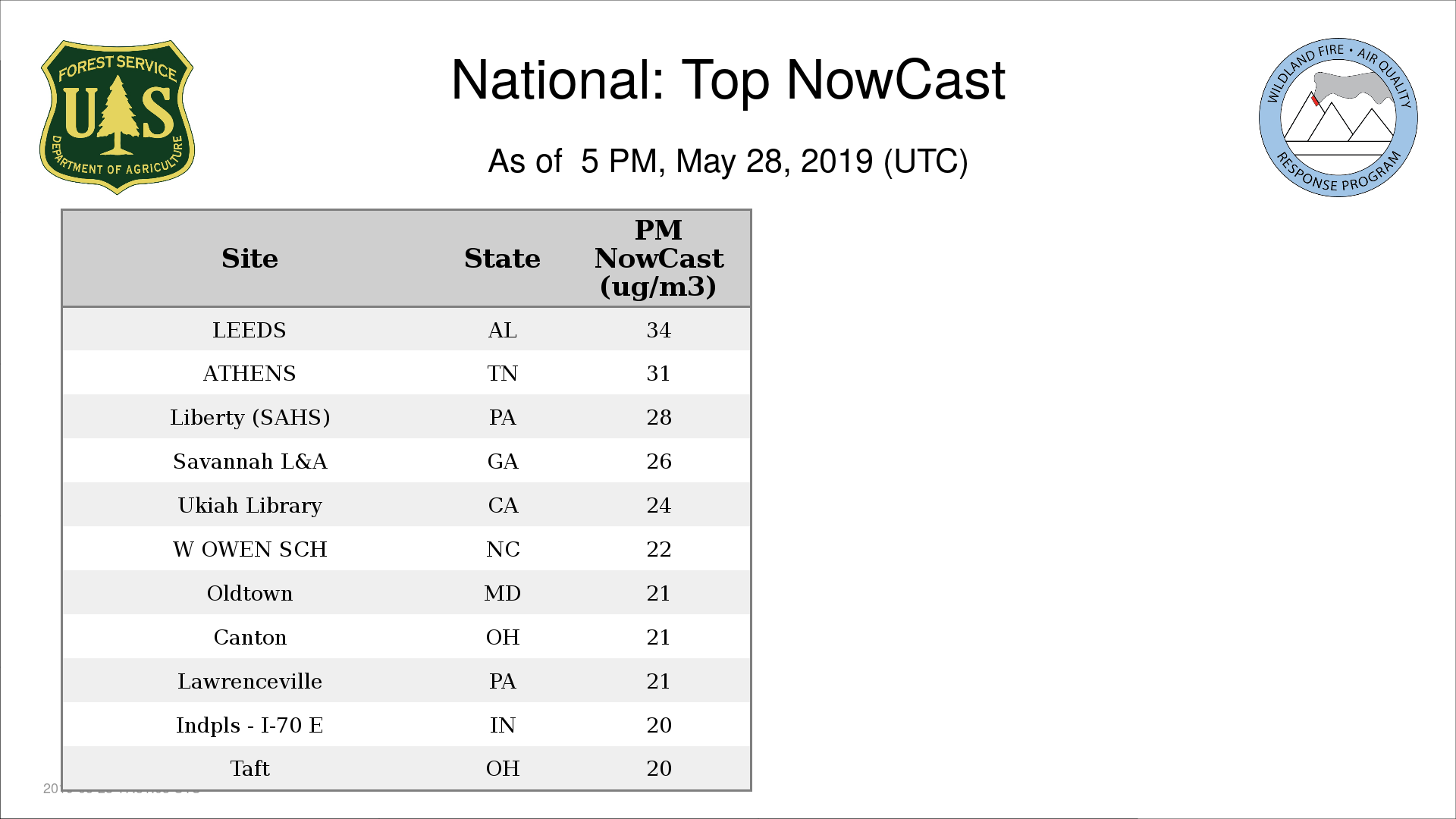Select the Lawrenceville row

coord(249,682)
